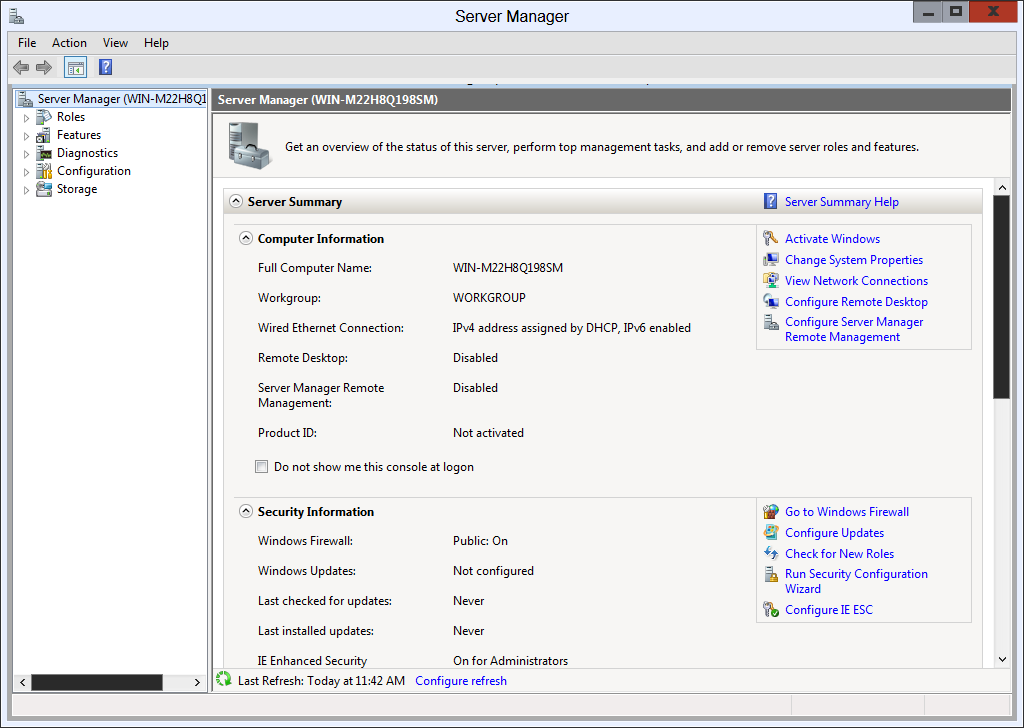Open the View menu

tap(115, 43)
